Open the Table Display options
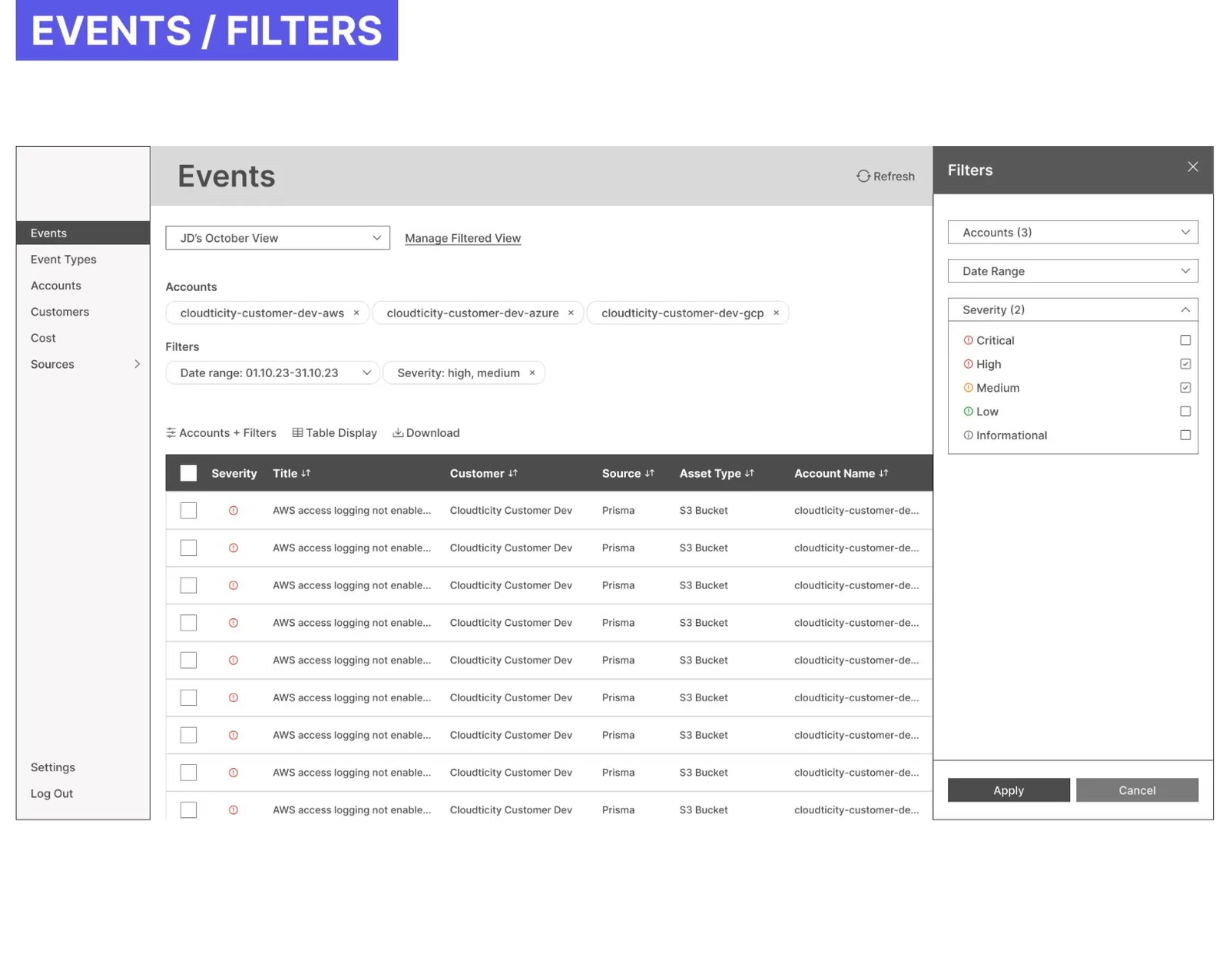Viewport: 1229px width, 980px height. (x=335, y=432)
